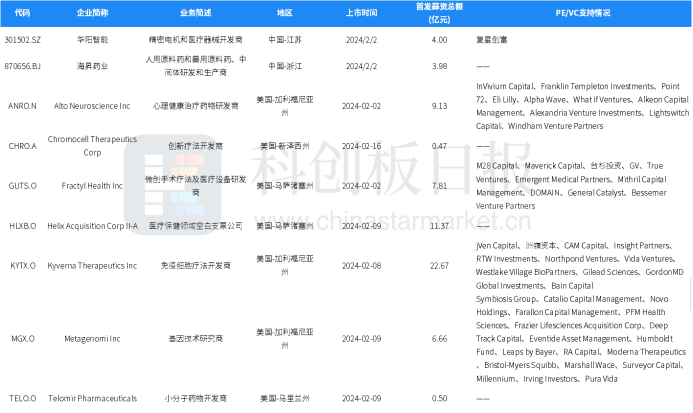Image resolution: width=693 pixels, height=413 pixels.
Task: Click the 基因技术研究商 description
Action: pos(196,339)
